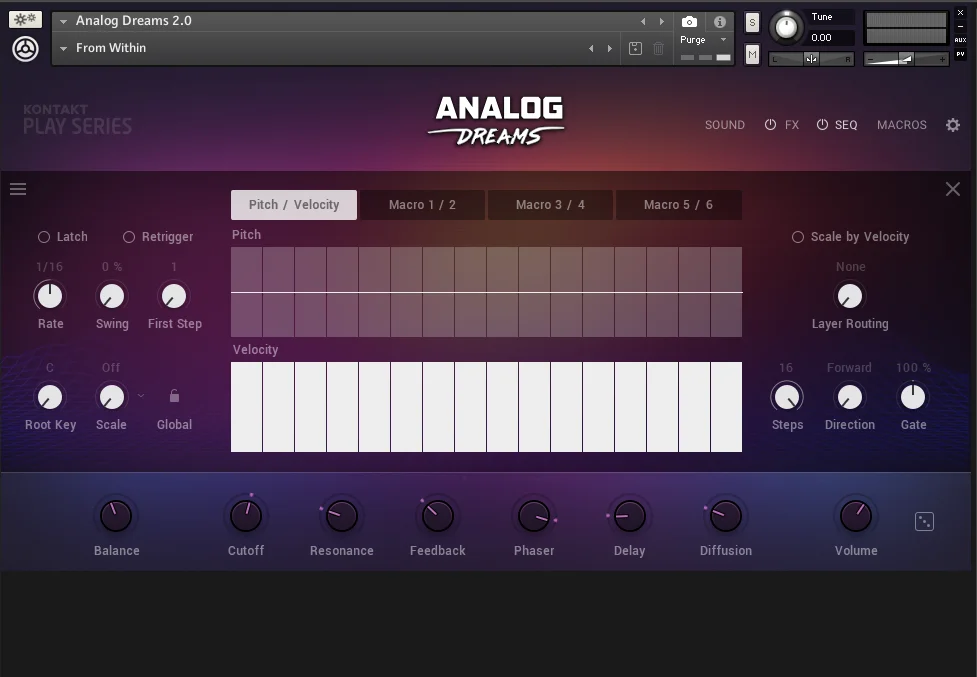Open the Scale chevron dropdown
The image size is (977, 677).
coord(141,395)
